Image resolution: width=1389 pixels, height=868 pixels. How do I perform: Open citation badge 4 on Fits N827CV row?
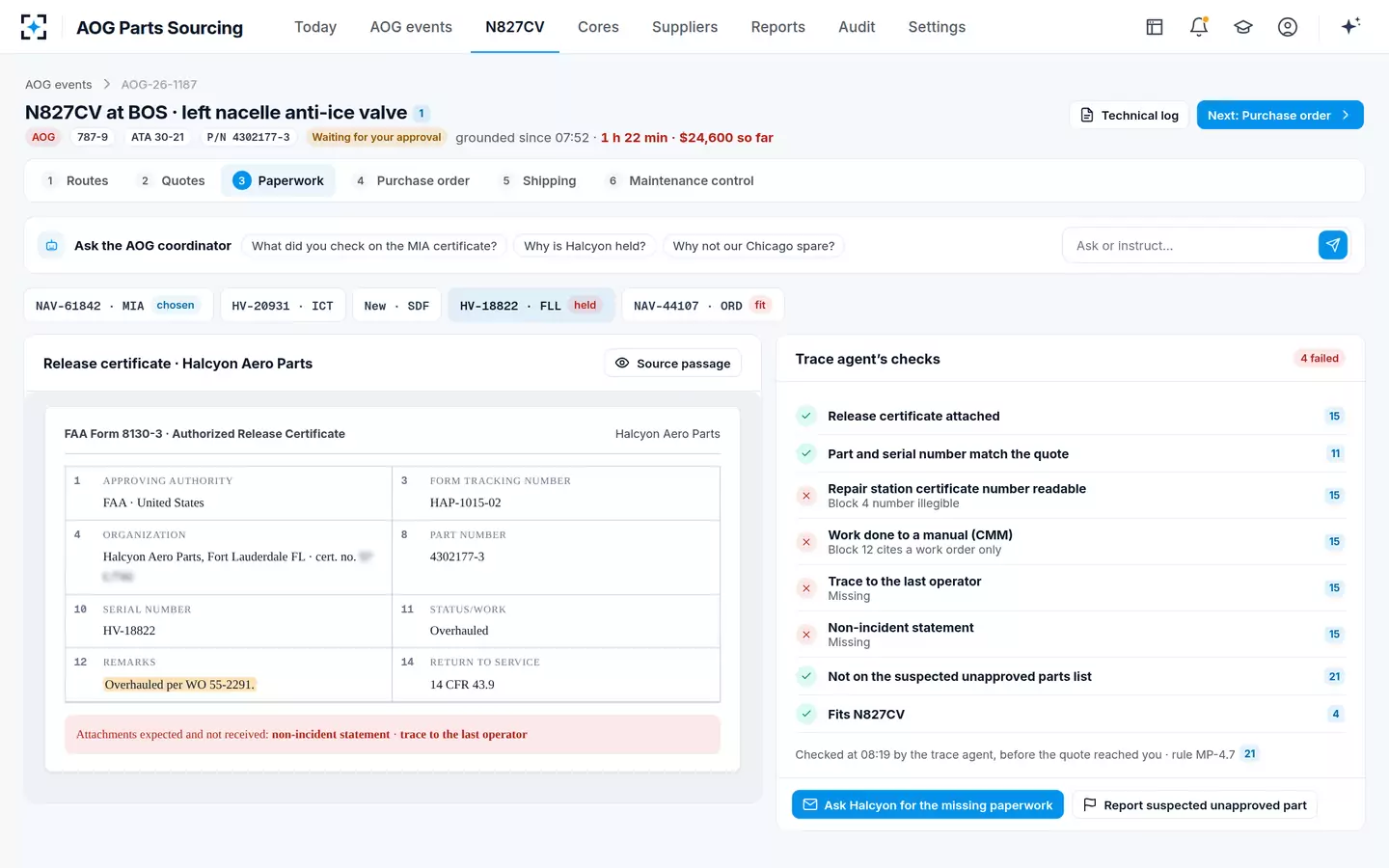click(1335, 715)
